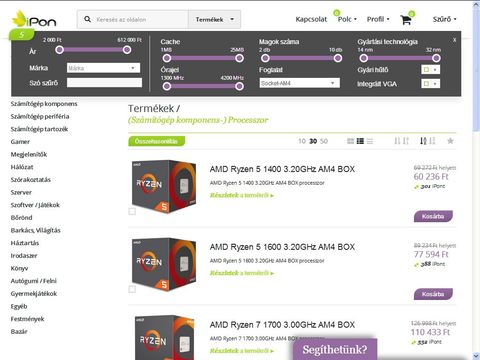Open Számítógép tartozék category
This screenshot has width=480, height=360.
(x=39, y=129)
